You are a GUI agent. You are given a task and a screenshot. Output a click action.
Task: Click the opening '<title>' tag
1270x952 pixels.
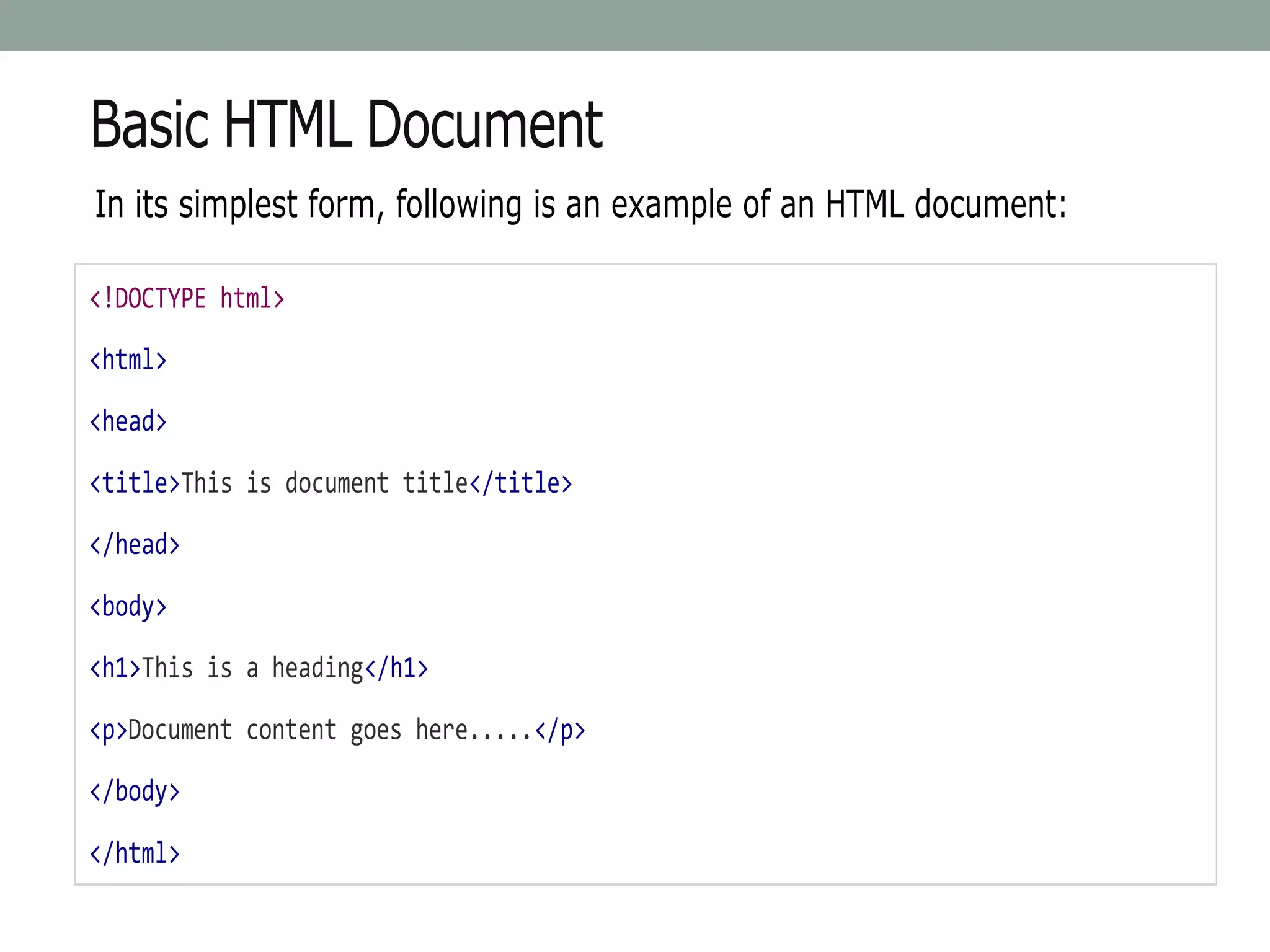(x=135, y=483)
